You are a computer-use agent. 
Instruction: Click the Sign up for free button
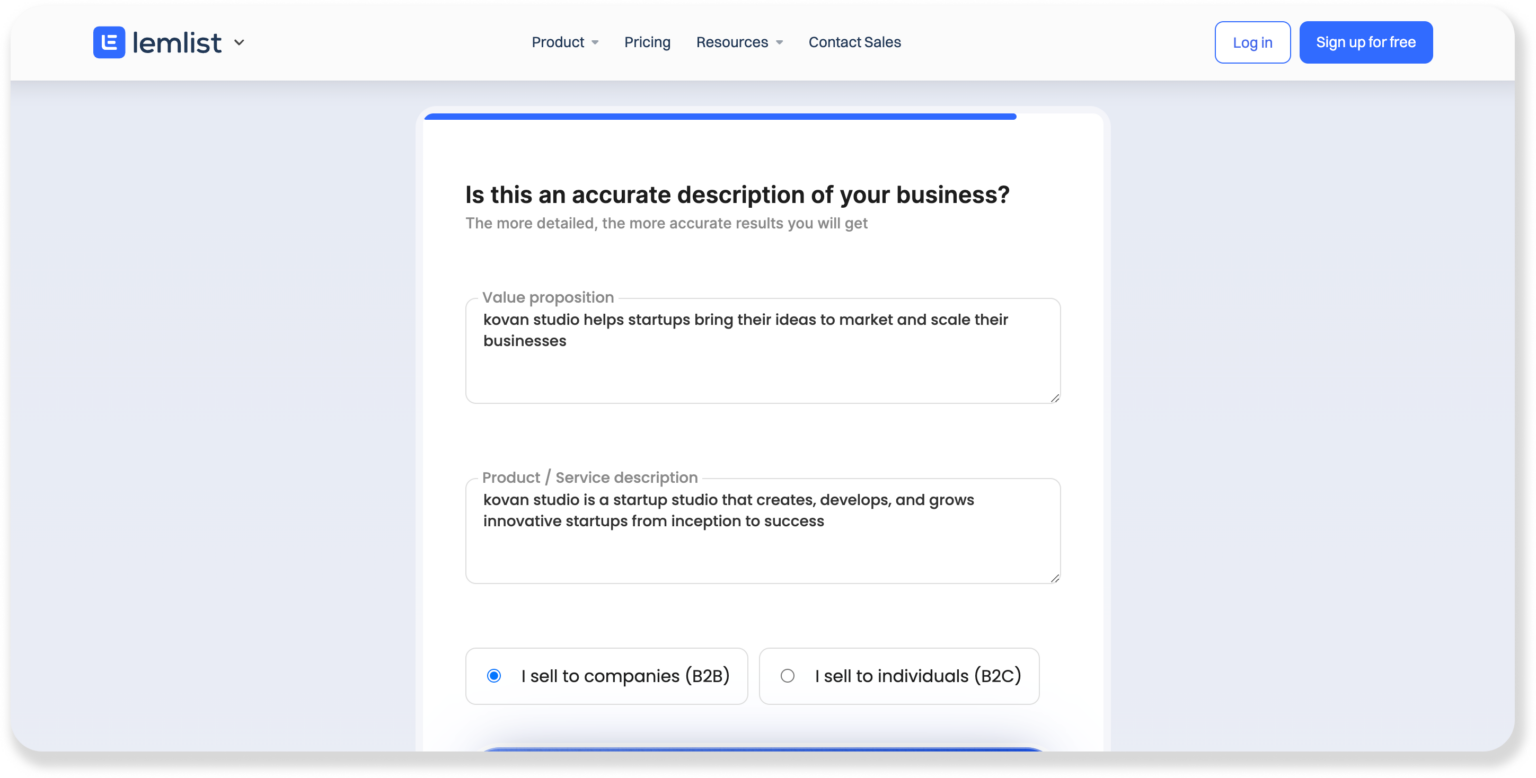(1366, 42)
